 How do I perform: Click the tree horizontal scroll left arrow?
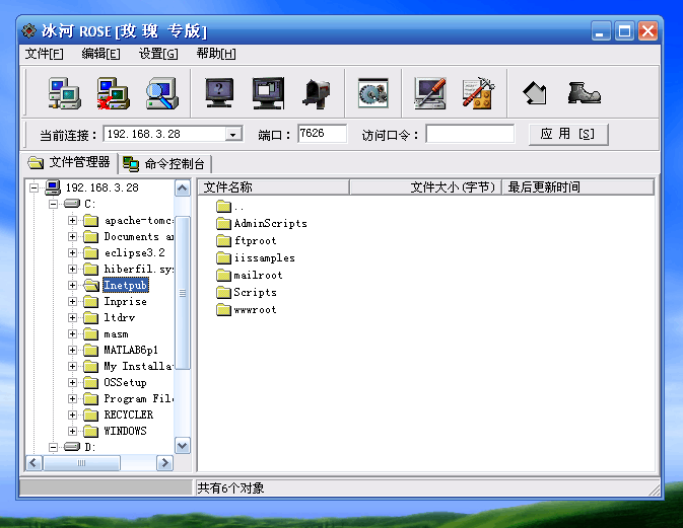click(x=34, y=463)
